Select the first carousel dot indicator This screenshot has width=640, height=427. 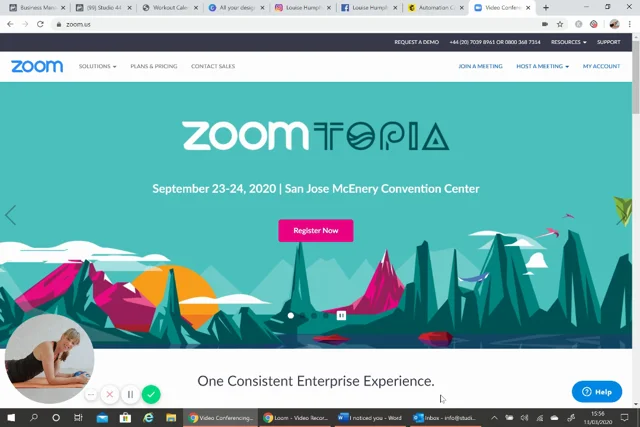pos(291,315)
